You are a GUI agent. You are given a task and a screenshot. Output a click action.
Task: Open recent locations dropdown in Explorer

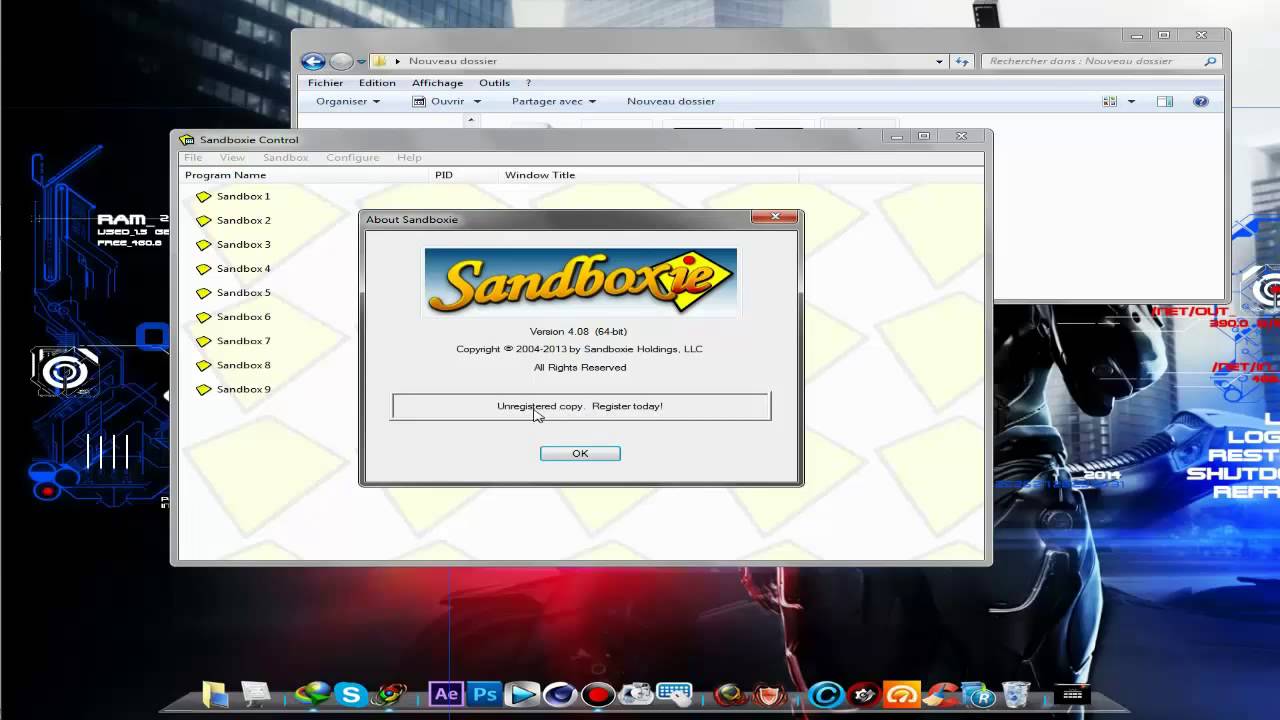[x=361, y=62]
